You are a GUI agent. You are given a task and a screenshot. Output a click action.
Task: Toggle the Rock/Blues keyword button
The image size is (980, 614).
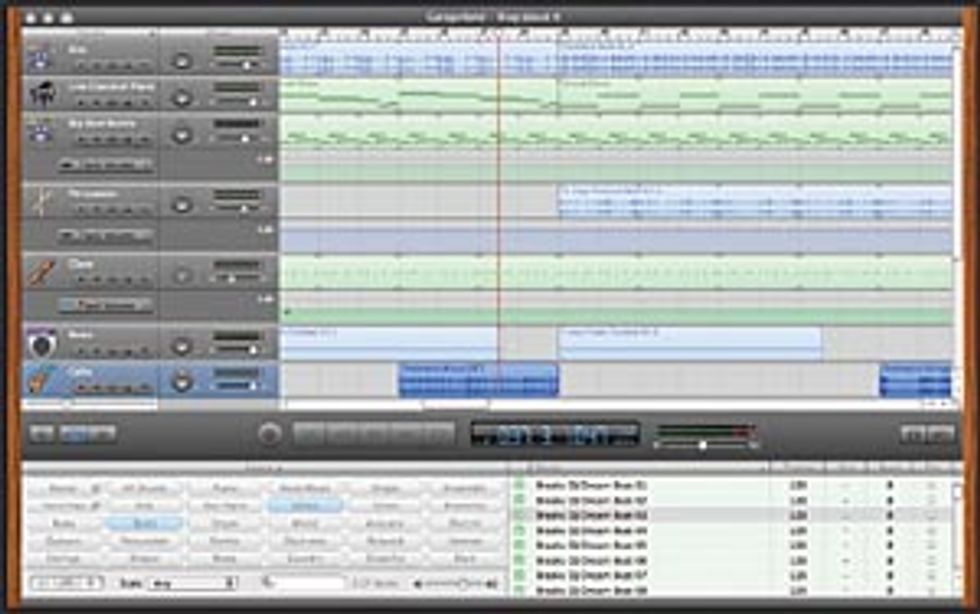tap(305, 488)
